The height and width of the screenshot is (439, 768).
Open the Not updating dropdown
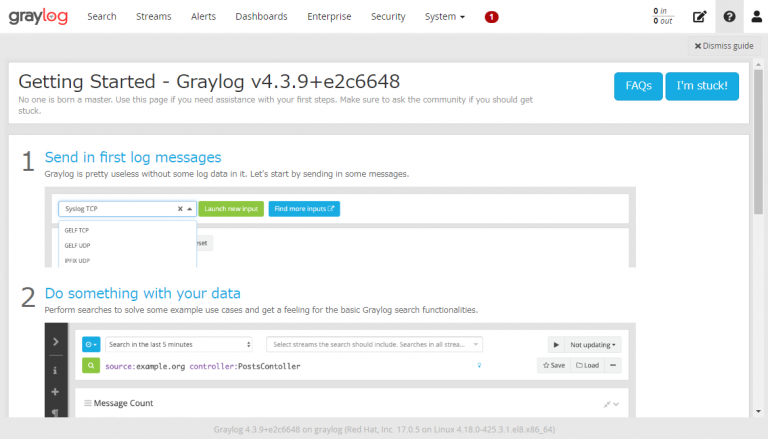tap(593, 344)
